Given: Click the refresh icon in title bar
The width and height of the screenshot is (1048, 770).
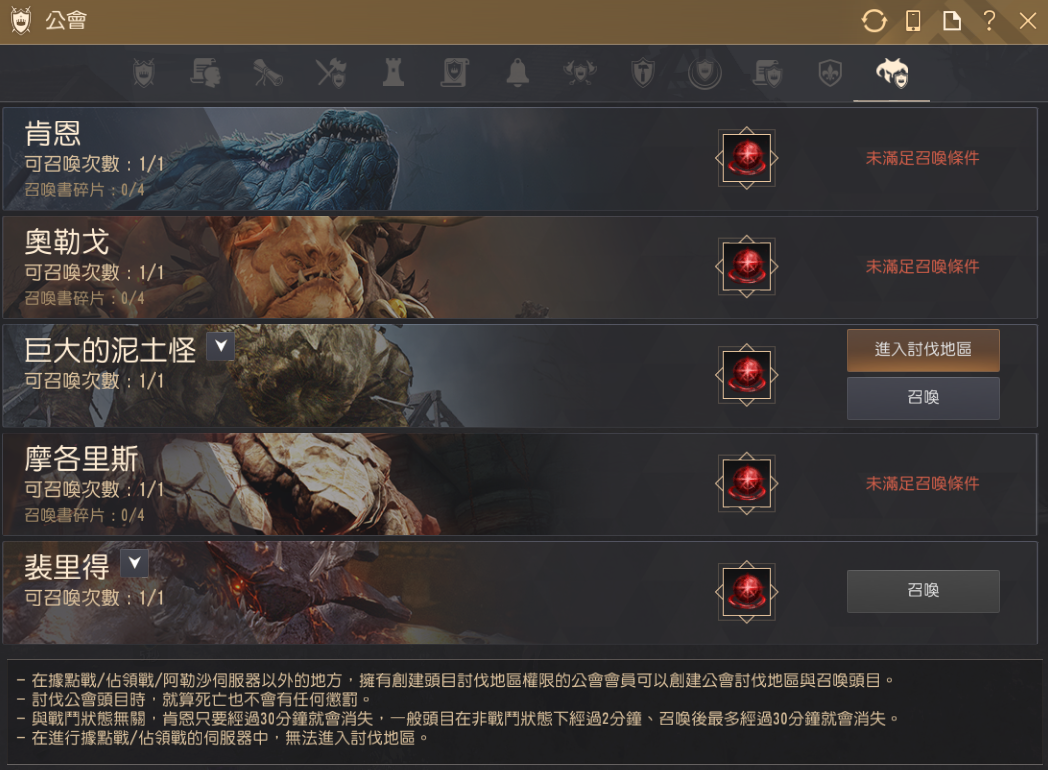Looking at the screenshot, I should point(874,21).
